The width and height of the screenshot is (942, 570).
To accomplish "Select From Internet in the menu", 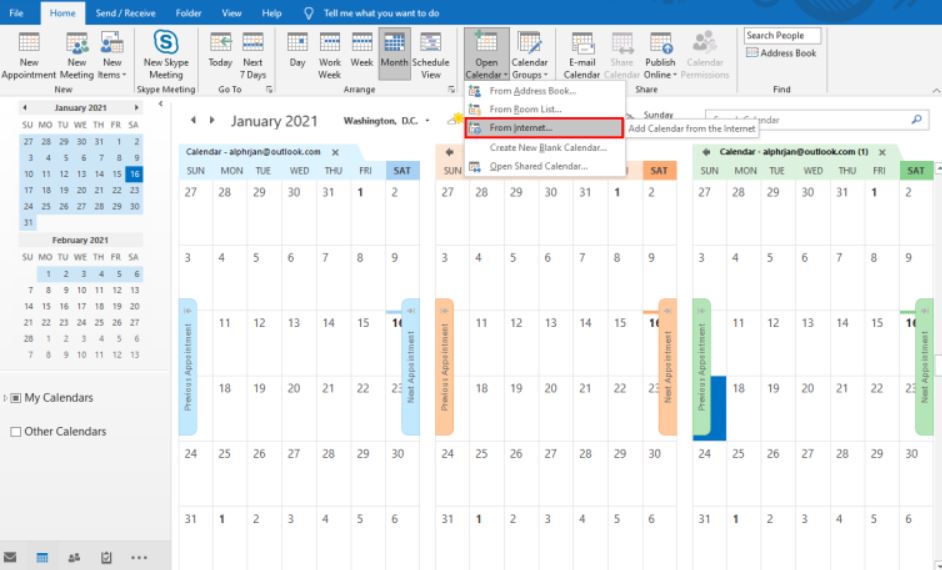I will coord(520,128).
